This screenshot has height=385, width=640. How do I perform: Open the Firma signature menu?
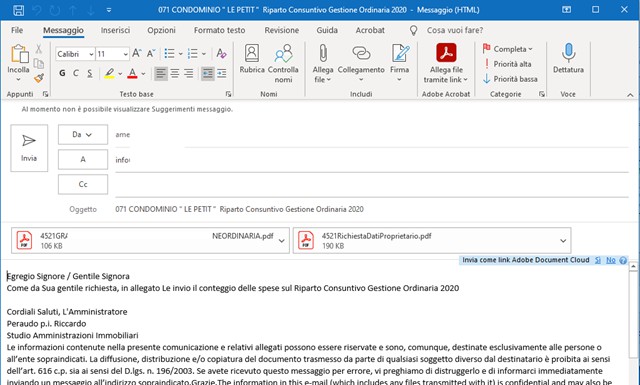(x=400, y=62)
